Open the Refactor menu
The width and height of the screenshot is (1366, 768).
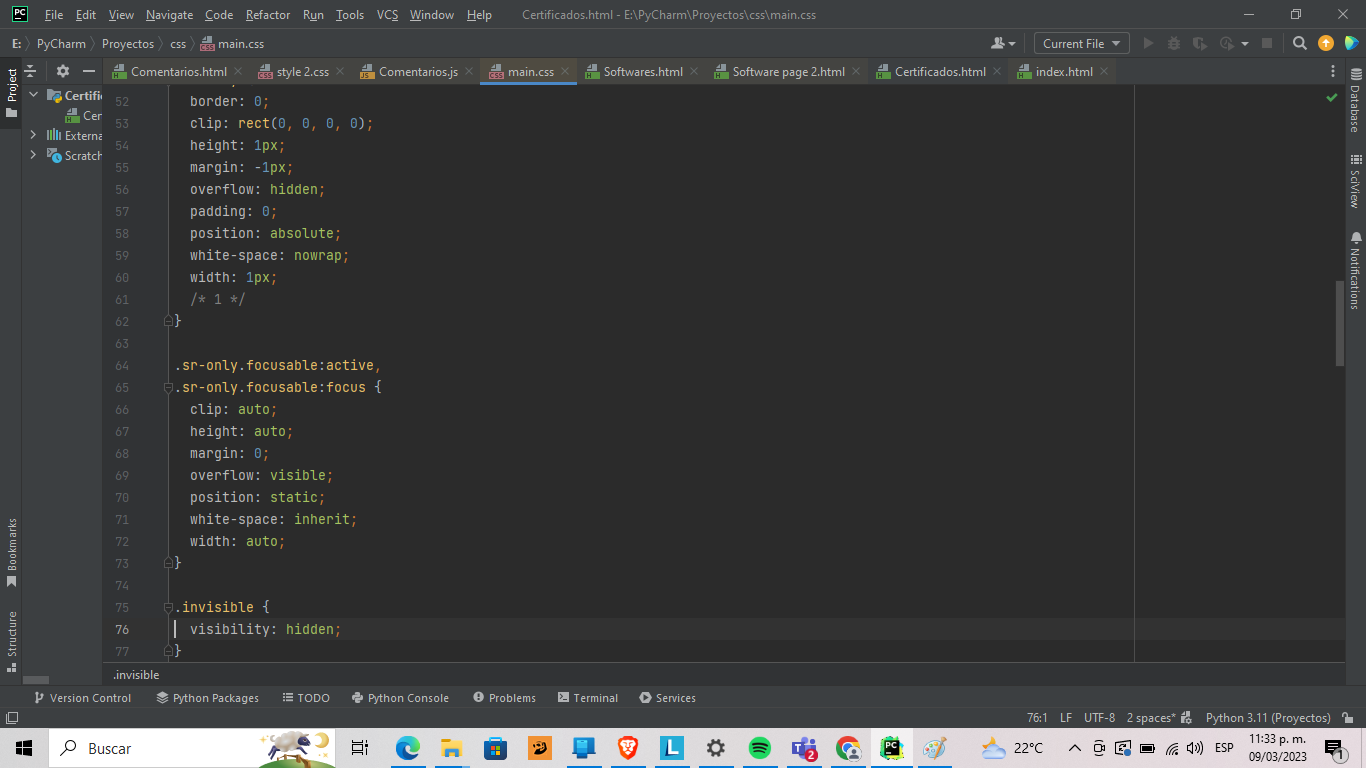tap(267, 15)
